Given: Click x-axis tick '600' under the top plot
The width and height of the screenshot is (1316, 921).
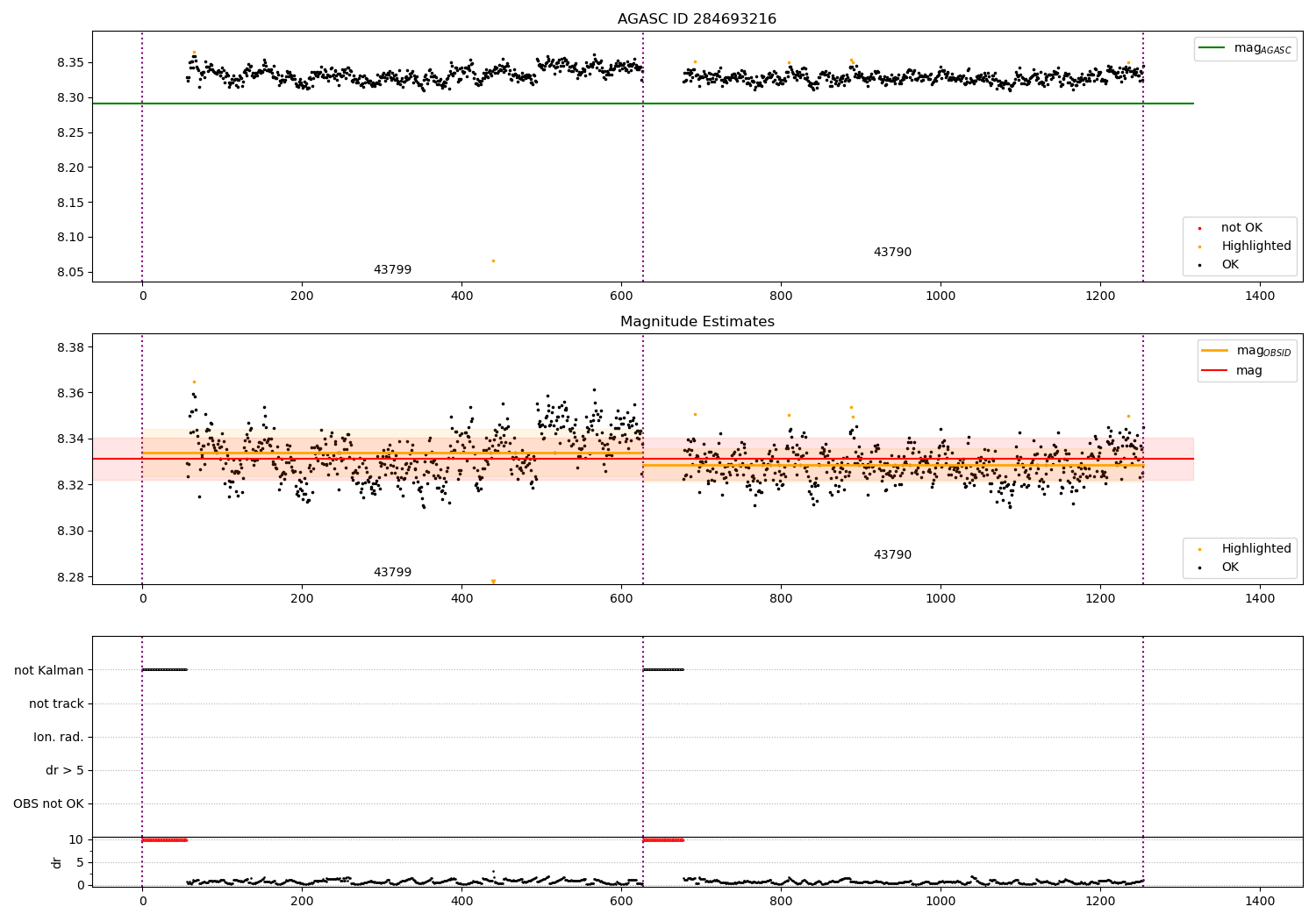Looking at the screenshot, I should point(621,296).
